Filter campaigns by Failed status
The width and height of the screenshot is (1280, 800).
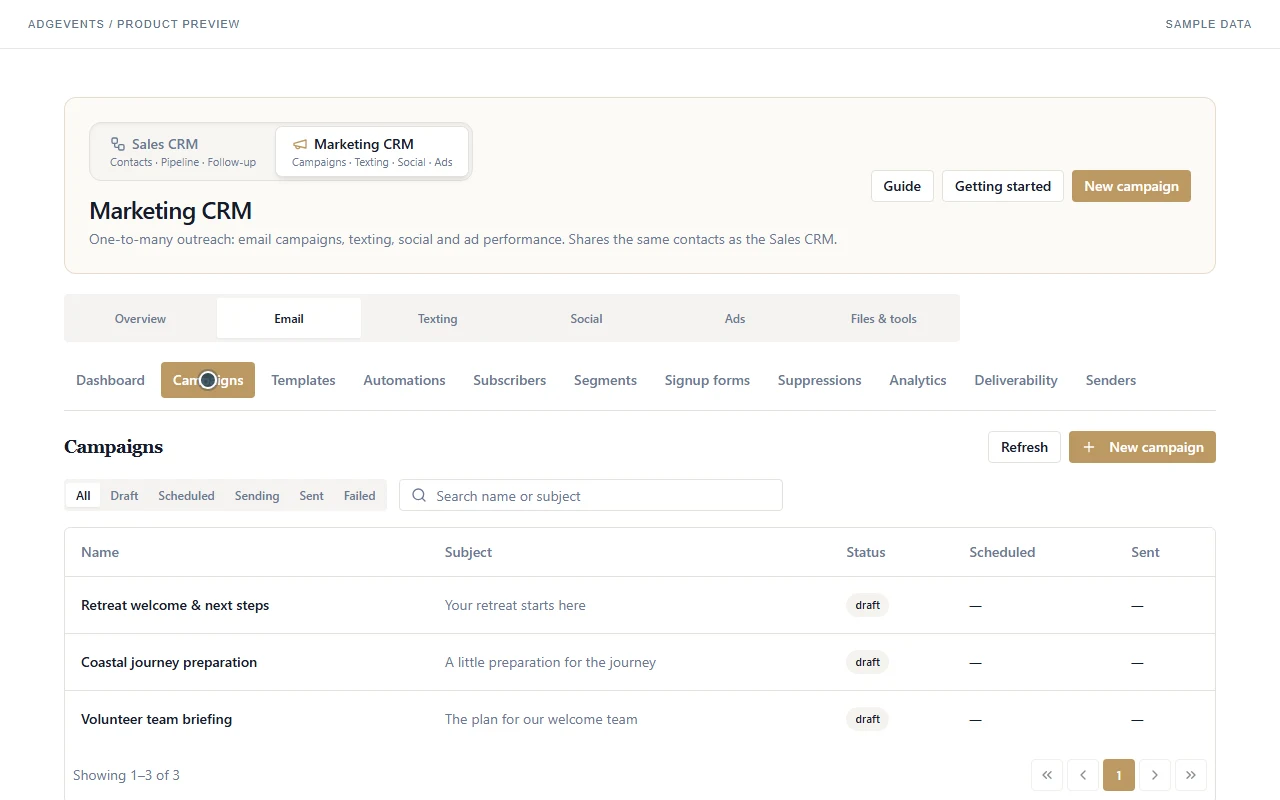coord(359,495)
